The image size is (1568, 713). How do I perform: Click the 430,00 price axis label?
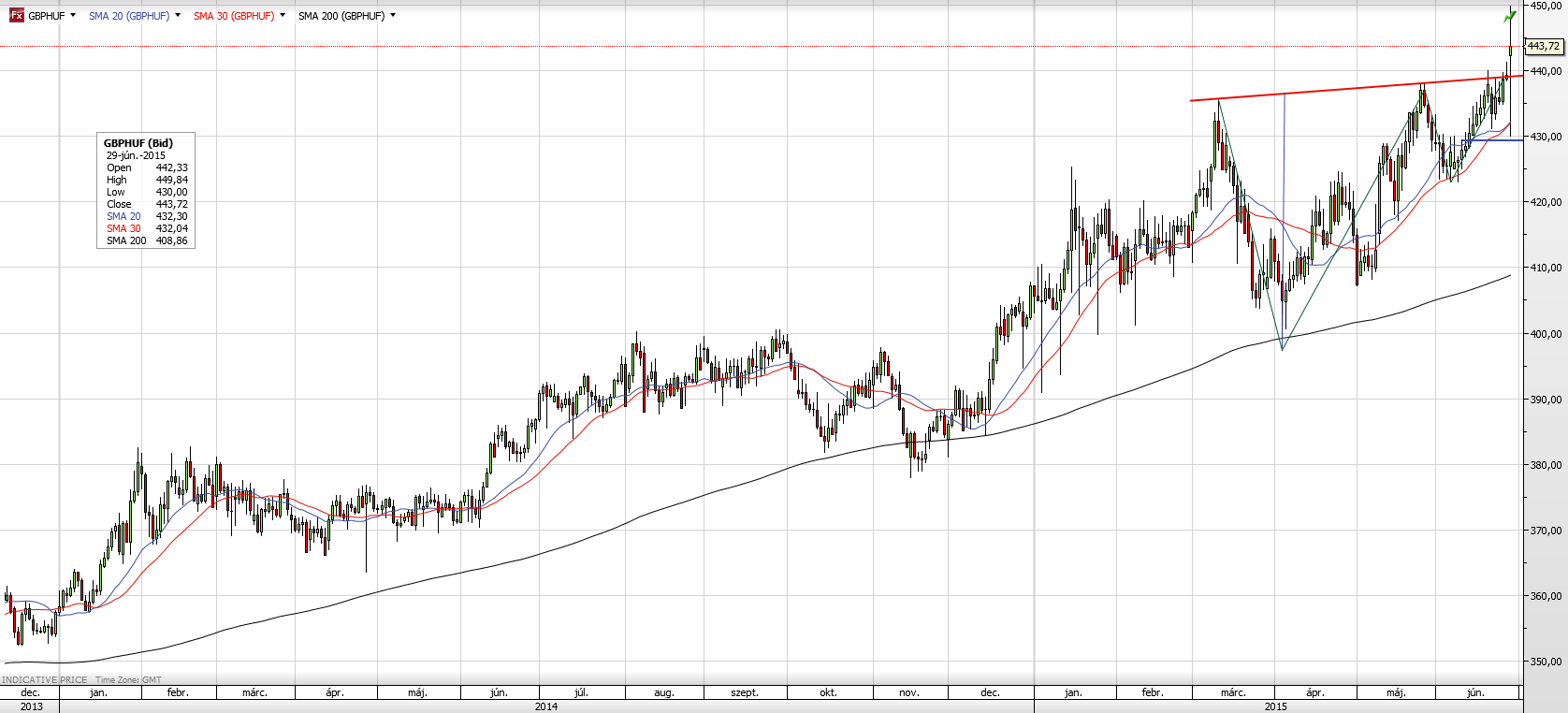[1546, 137]
